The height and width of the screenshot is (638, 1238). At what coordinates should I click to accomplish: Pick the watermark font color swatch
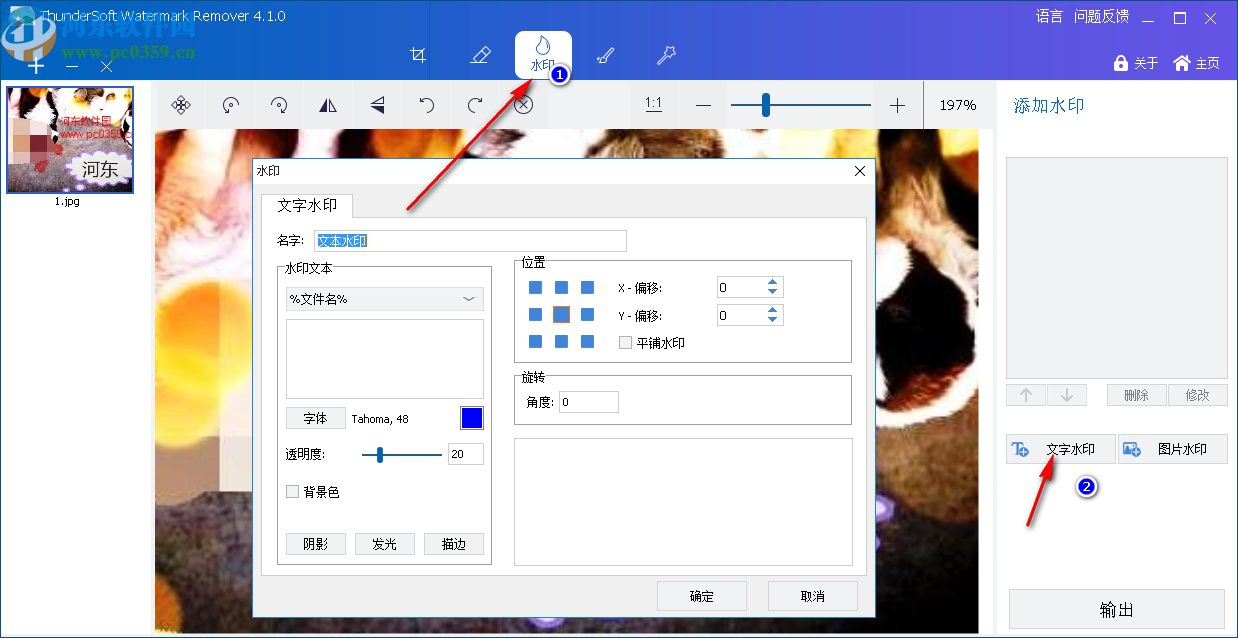[471, 417]
